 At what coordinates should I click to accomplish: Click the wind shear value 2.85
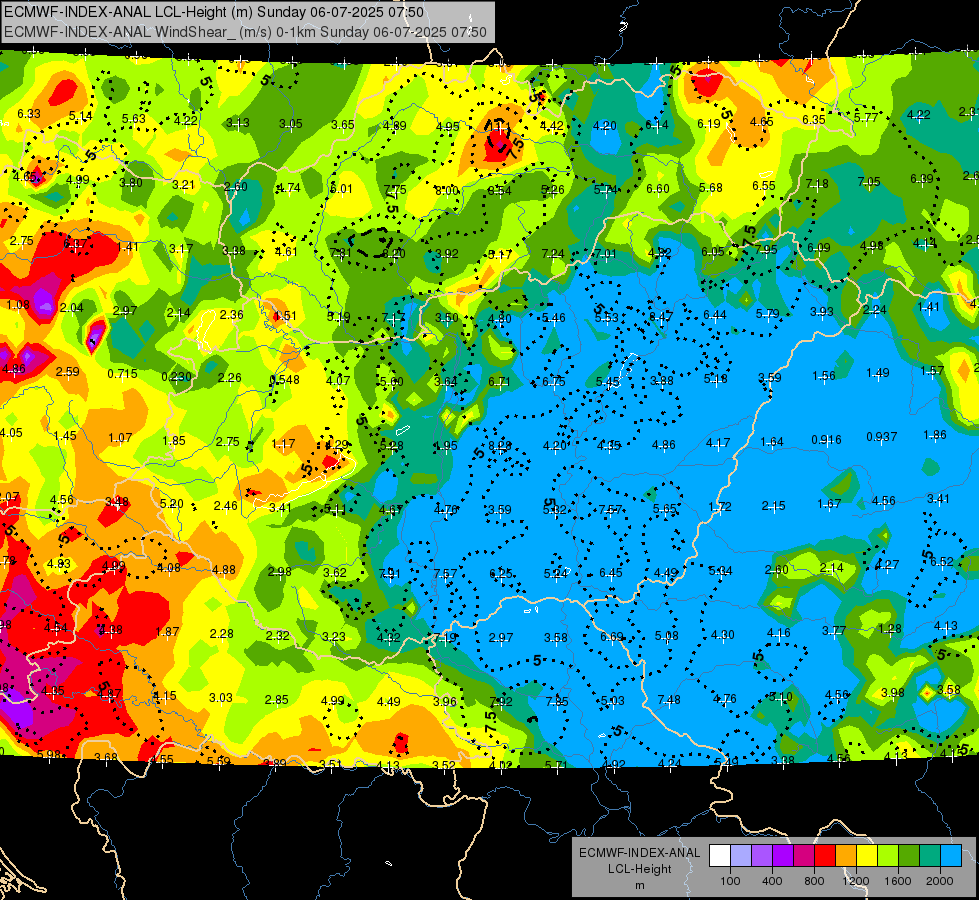[276, 700]
